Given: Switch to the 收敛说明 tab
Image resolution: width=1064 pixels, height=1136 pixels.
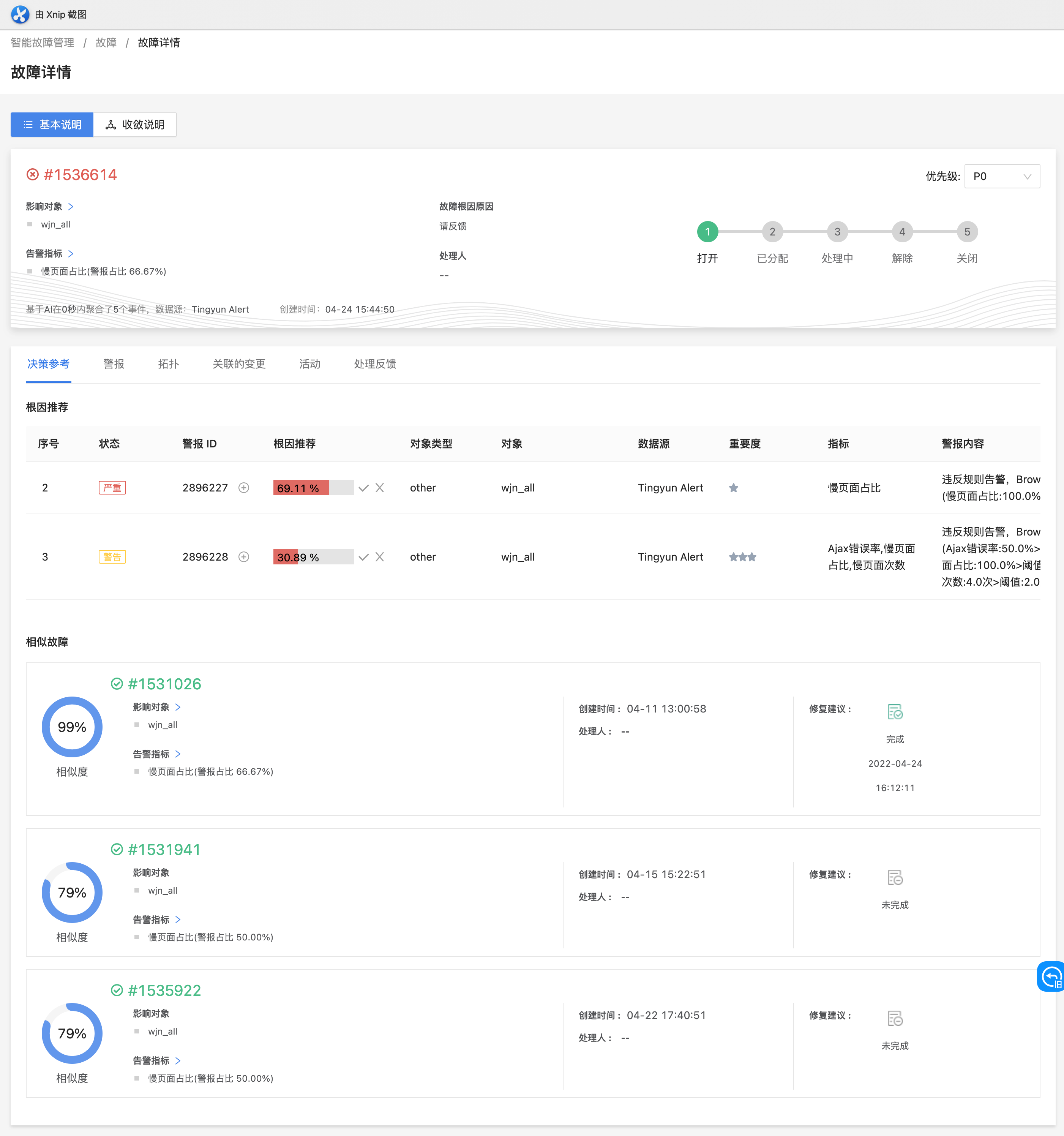Looking at the screenshot, I should [135, 125].
